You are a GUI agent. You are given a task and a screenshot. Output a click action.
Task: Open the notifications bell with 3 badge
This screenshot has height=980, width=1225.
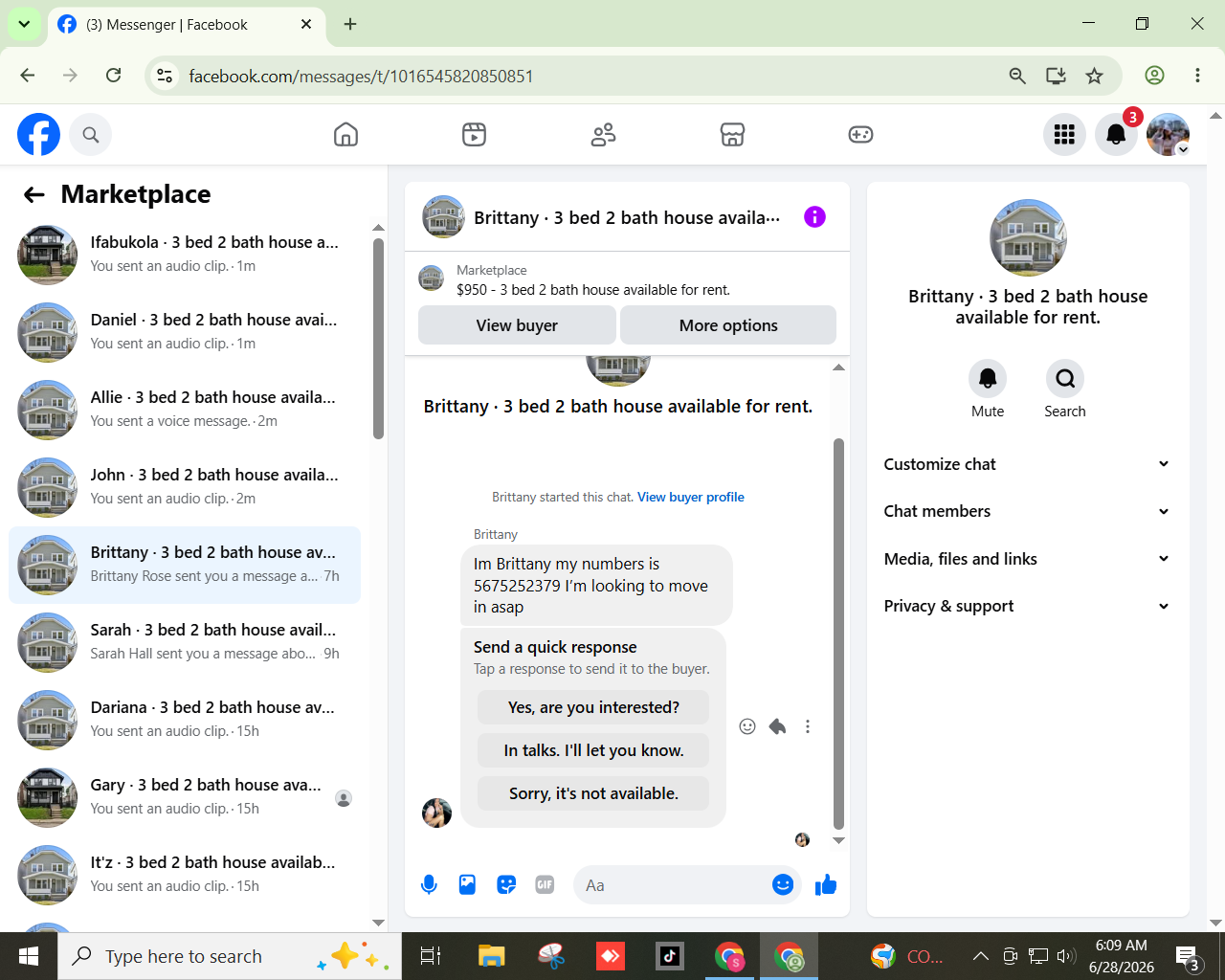1116,135
